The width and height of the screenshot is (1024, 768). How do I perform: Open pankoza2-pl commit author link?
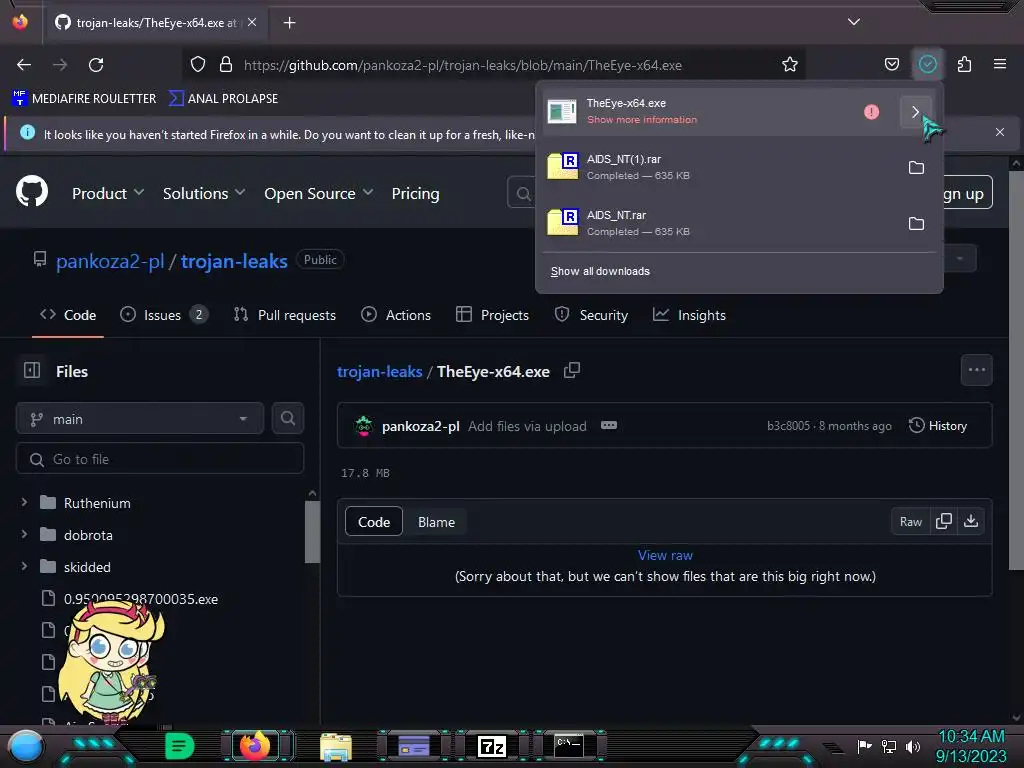pyautogui.click(x=421, y=426)
